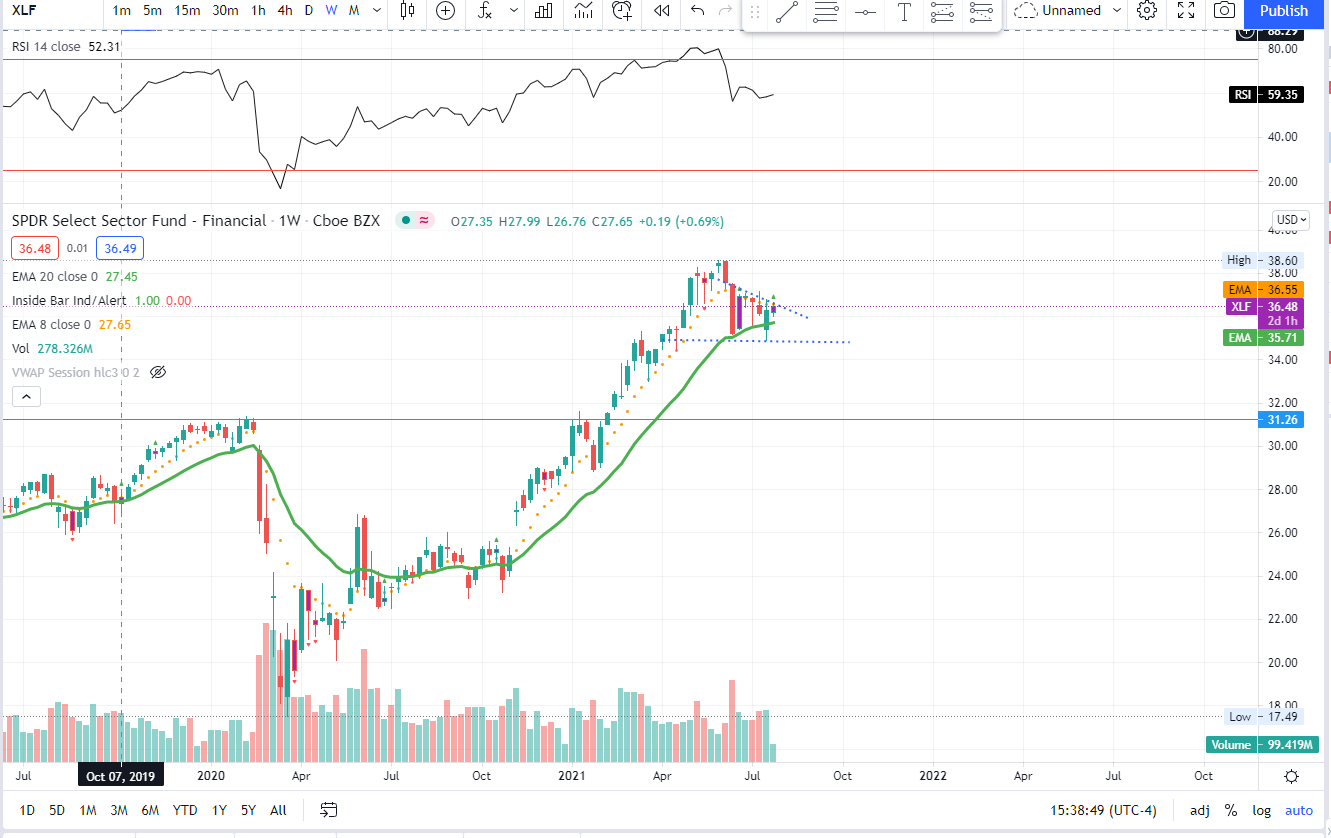Select the horizontal ray line tool
Image resolution: width=1331 pixels, height=838 pixels.
pos(866,12)
